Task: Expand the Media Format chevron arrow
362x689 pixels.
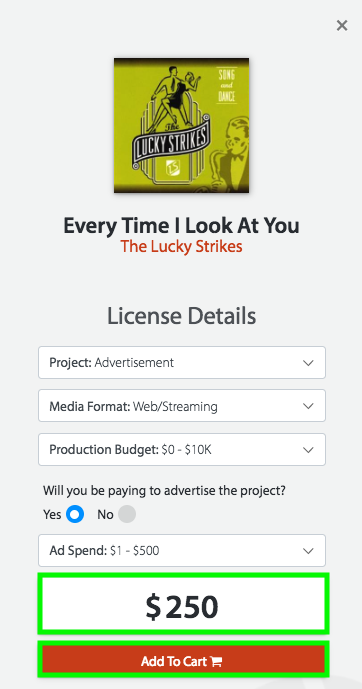Action: tap(308, 406)
